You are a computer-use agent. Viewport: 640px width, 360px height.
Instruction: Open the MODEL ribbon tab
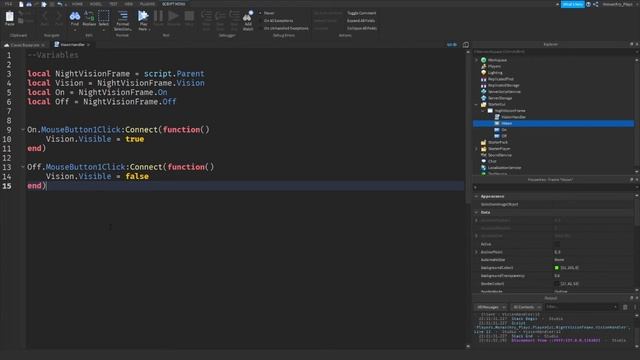point(96,4)
